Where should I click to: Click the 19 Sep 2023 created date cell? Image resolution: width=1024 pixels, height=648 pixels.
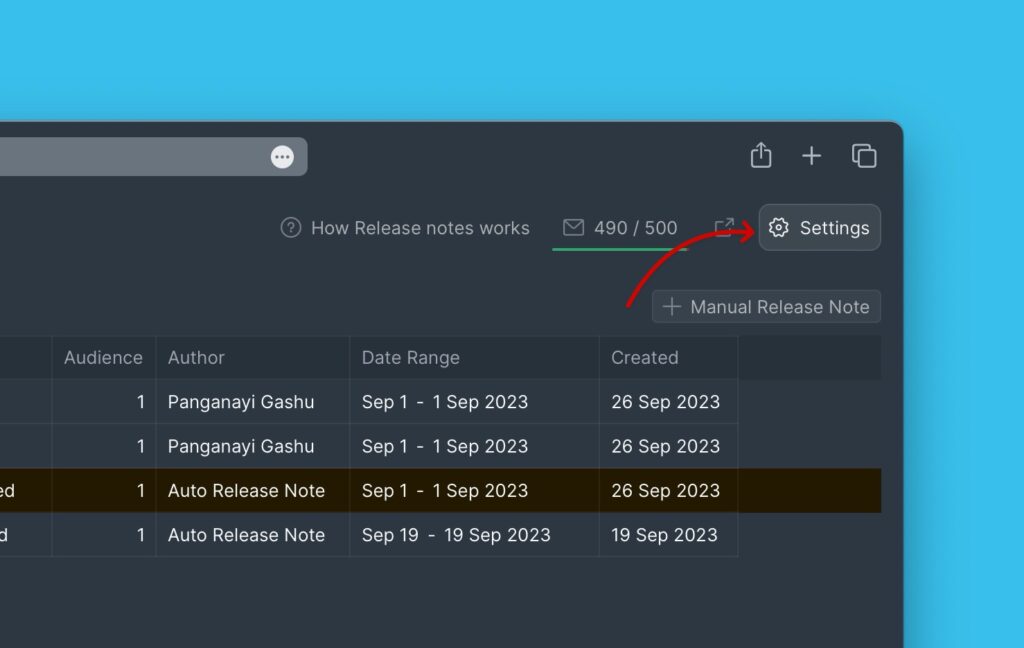[665, 535]
